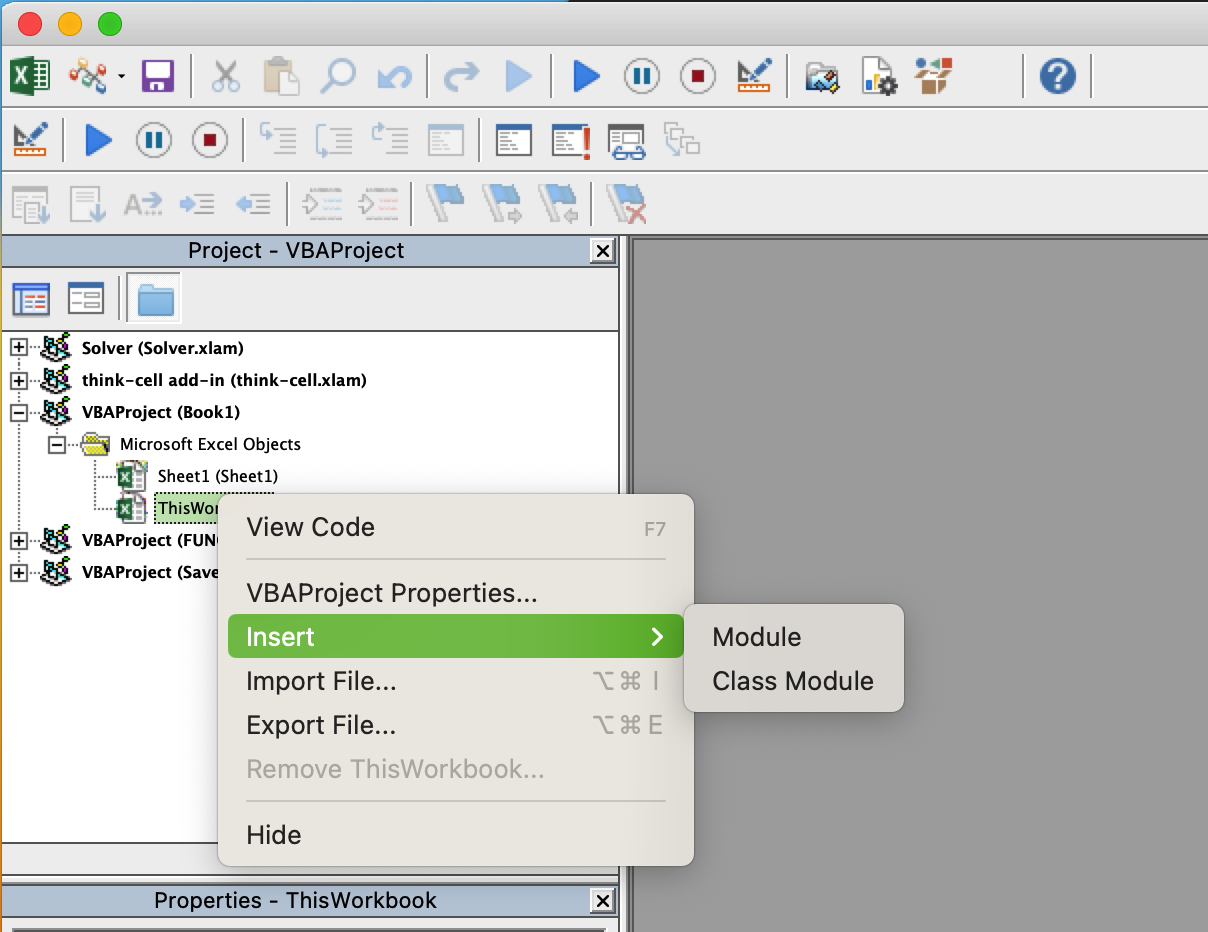Click Break (pause) in the top toolbar row
The width and height of the screenshot is (1208, 932).
[x=642, y=76]
